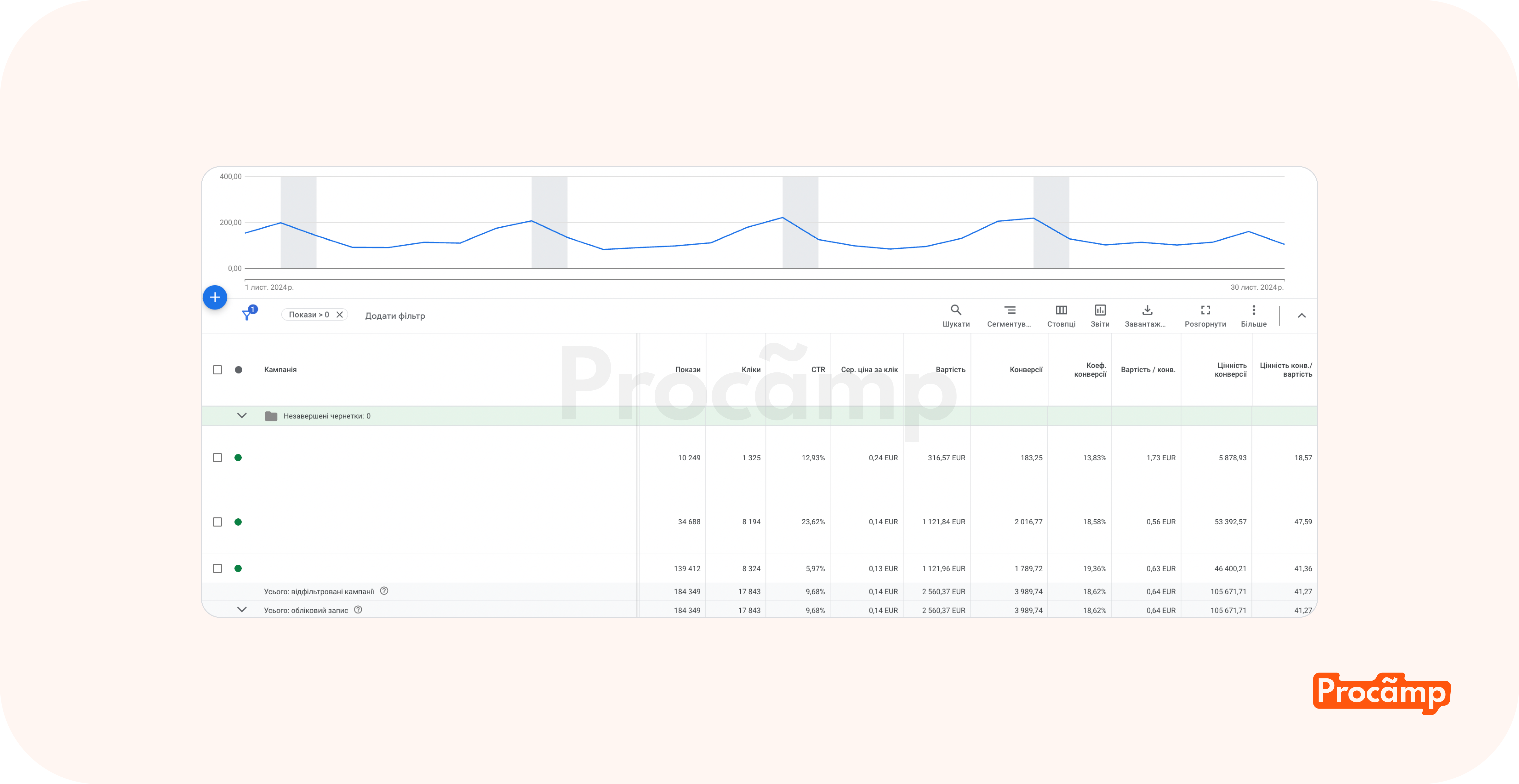Image resolution: width=1519 pixels, height=784 pixels.
Task: Click the Шукати search icon
Action: point(955,310)
